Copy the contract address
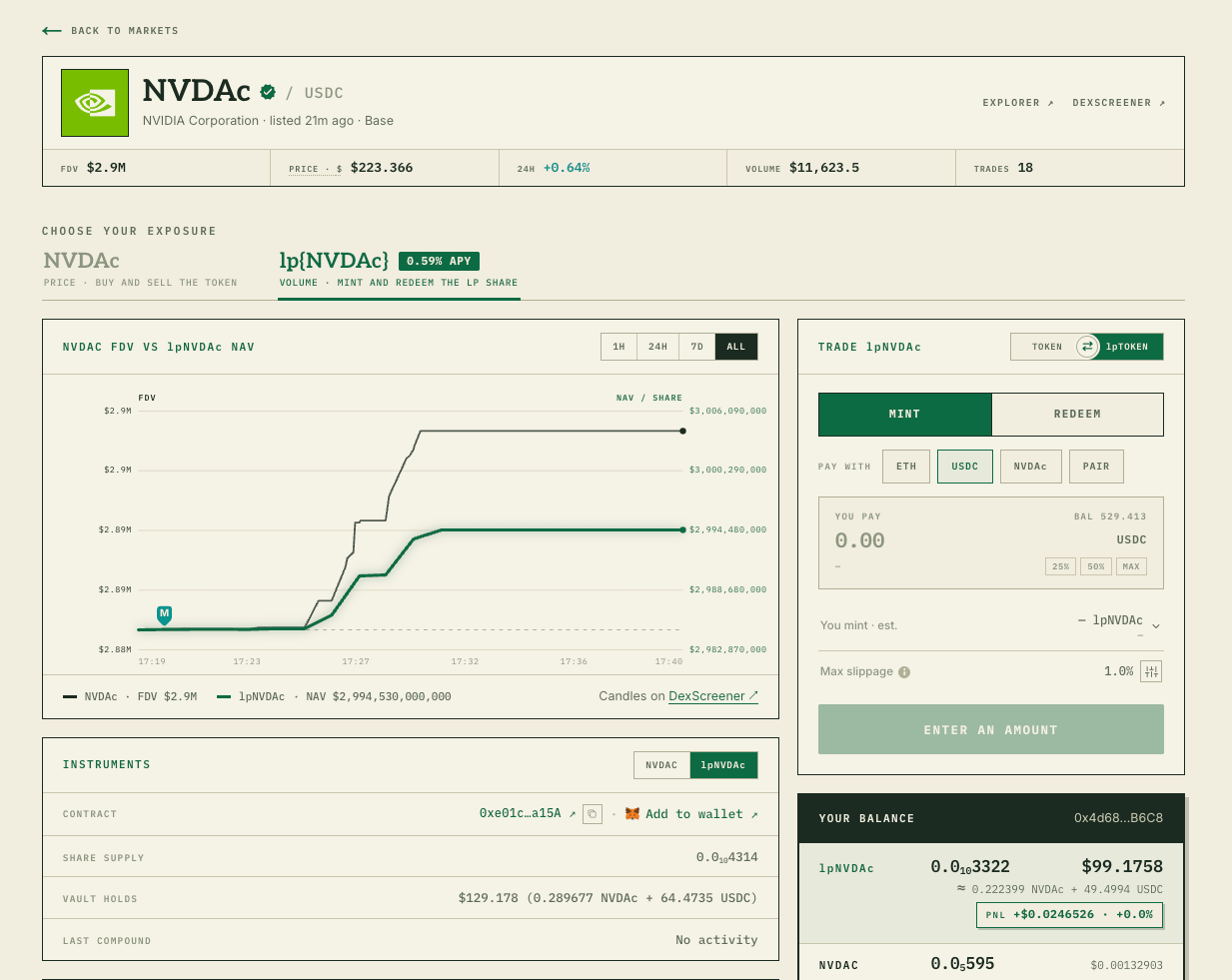Screen dimensions: 1232x980 tap(593, 814)
